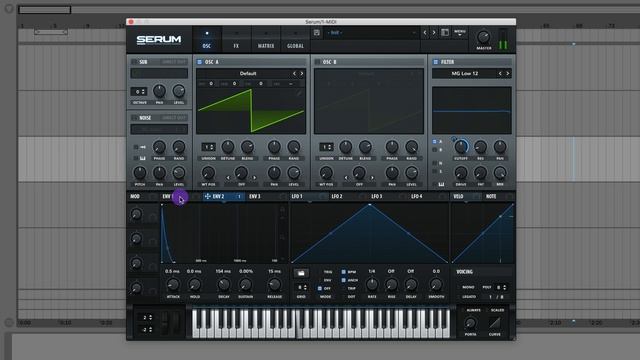Enable LEGATO voicing
The width and height of the screenshot is (640, 360).
click(x=469, y=297)
